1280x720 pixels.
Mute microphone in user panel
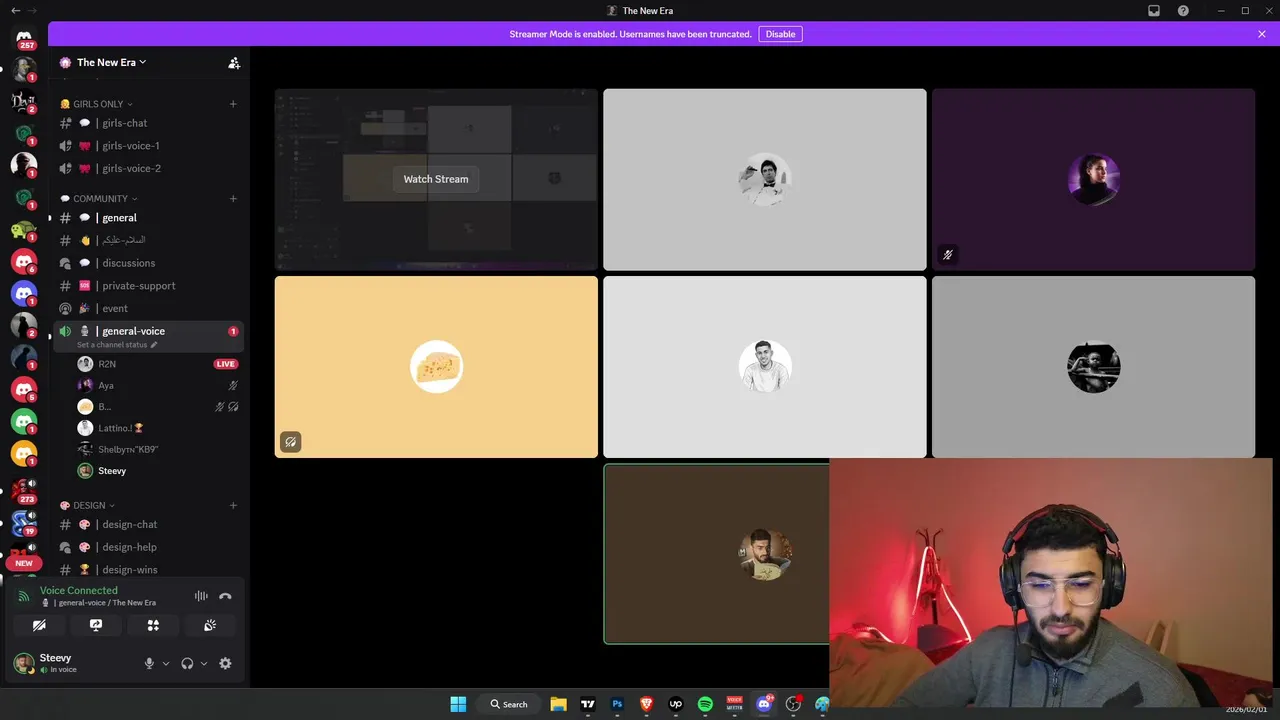[149, 663]
